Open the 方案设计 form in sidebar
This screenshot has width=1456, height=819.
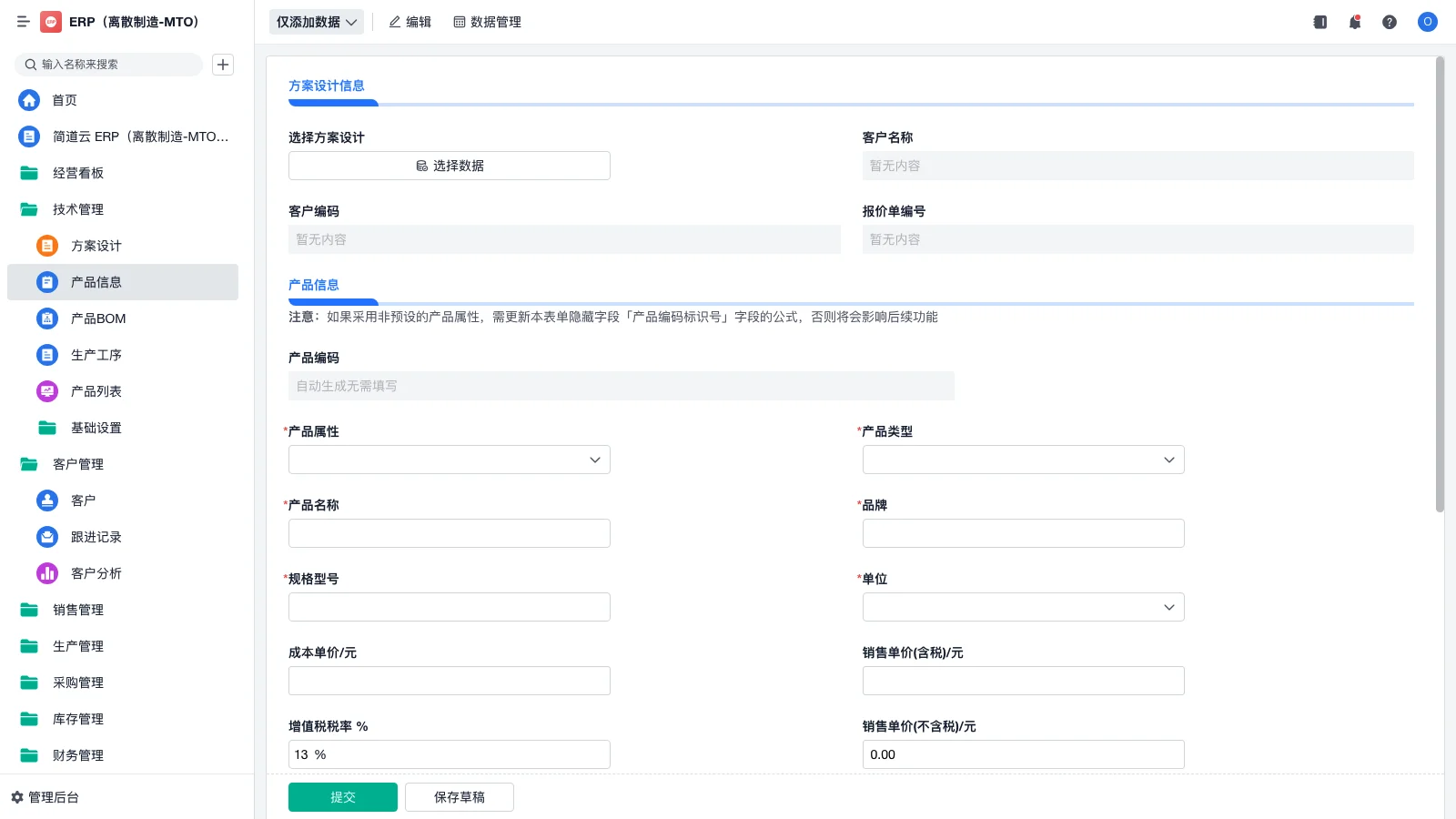point(96,245)
